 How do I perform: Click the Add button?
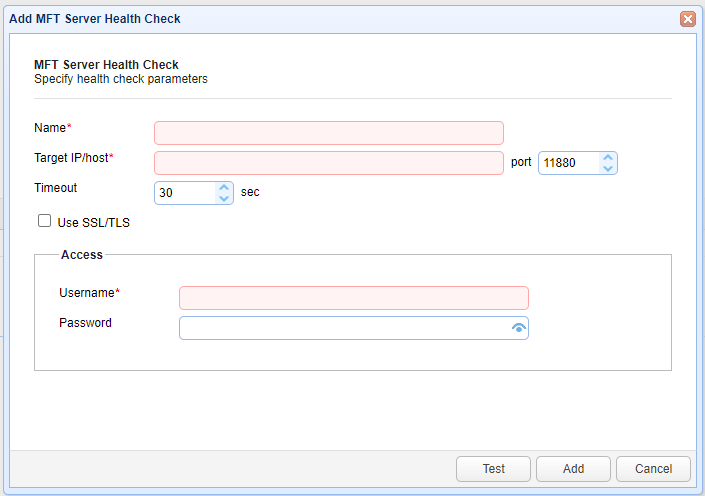[573, 469]
